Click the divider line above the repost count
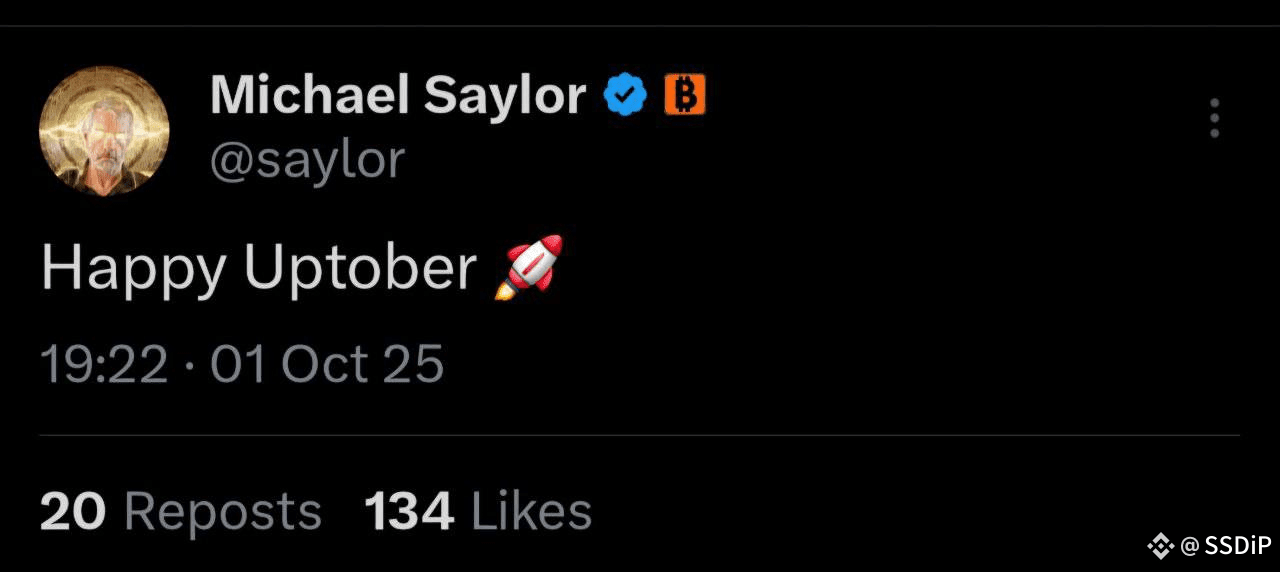Viewport: 1280px width, 572px height. pyautogui.click(x=640, y=435)
